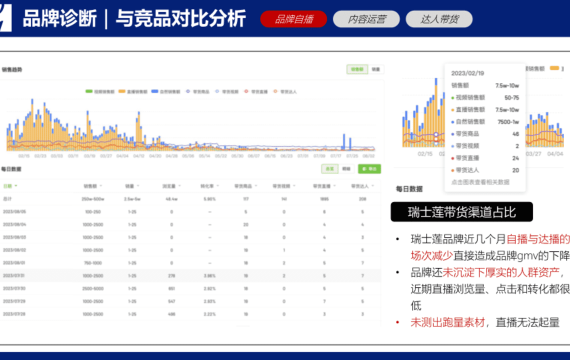Click the 100-250 sales cell

coord(93,212)
